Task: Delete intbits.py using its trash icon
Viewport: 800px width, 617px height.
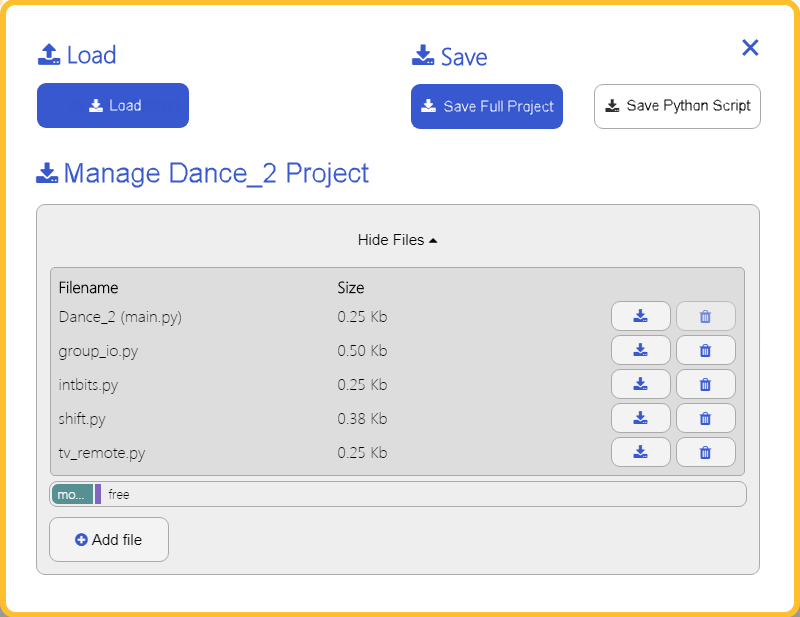Action: point(706,384)
